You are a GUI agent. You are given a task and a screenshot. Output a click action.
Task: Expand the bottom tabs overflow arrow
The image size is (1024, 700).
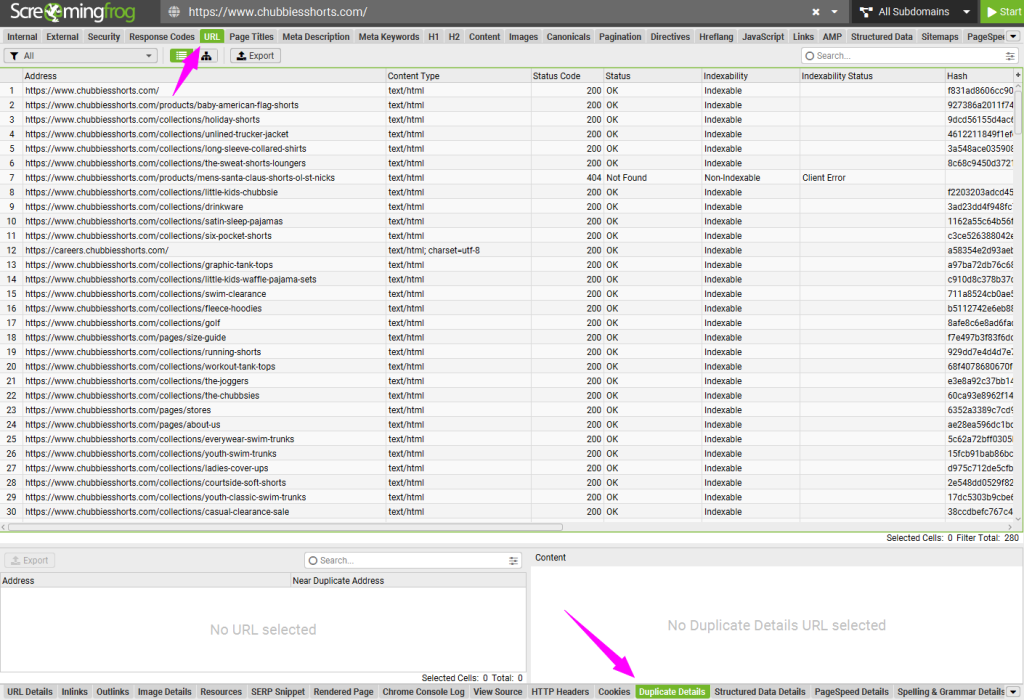tap(1013, 692)
